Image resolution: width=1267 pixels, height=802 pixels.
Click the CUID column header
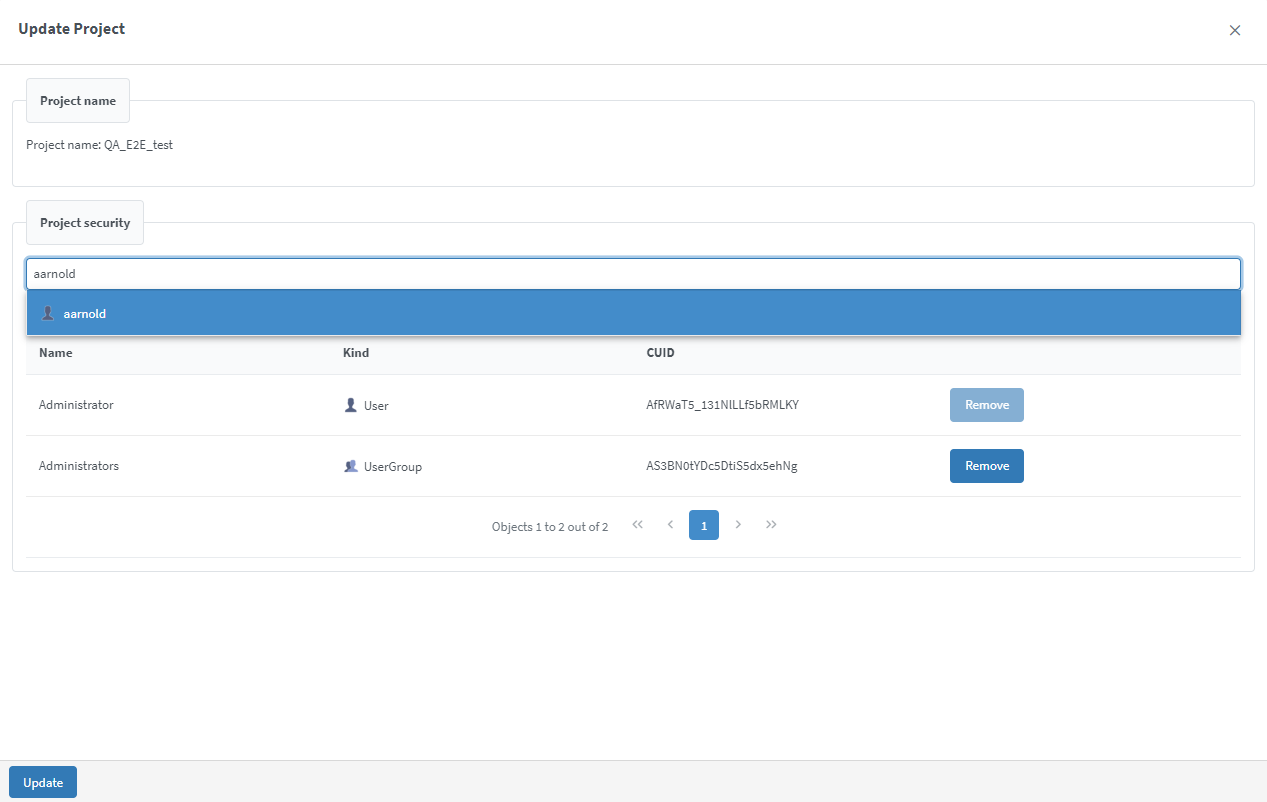pos(660,352)
